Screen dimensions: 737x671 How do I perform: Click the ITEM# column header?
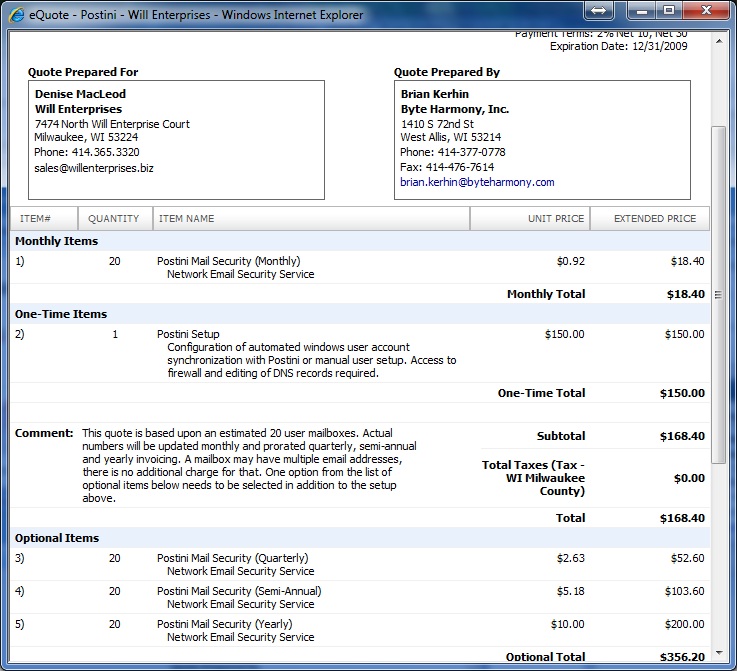tap(35, 219)
